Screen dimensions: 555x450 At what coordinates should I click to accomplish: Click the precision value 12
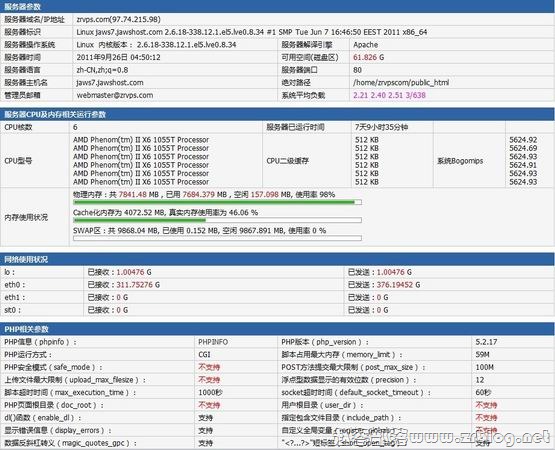[x=480, y=380]
